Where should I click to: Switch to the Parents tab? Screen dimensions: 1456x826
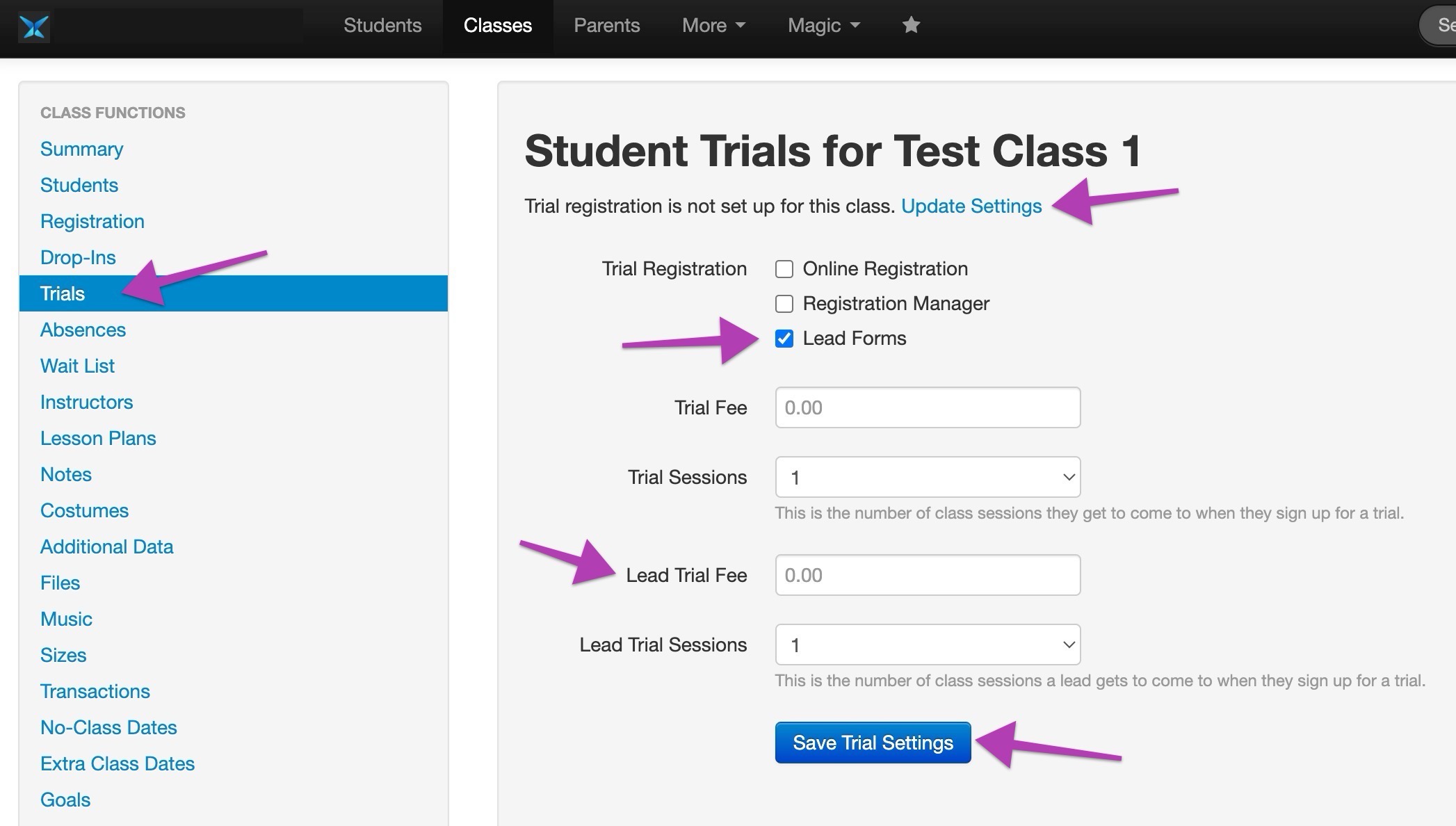pos(606,26)
